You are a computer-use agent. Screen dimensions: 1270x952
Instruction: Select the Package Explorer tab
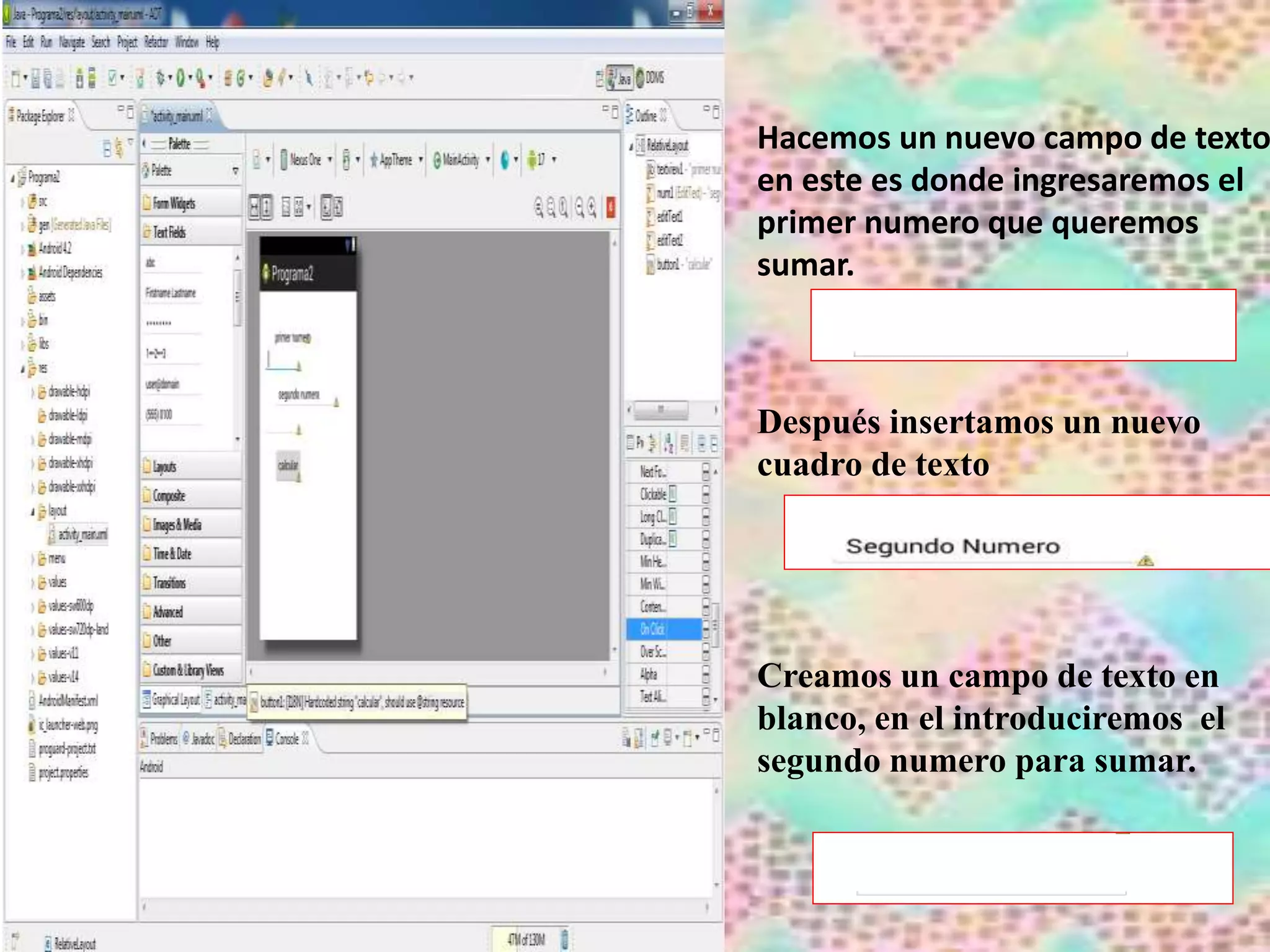(40, 116)
